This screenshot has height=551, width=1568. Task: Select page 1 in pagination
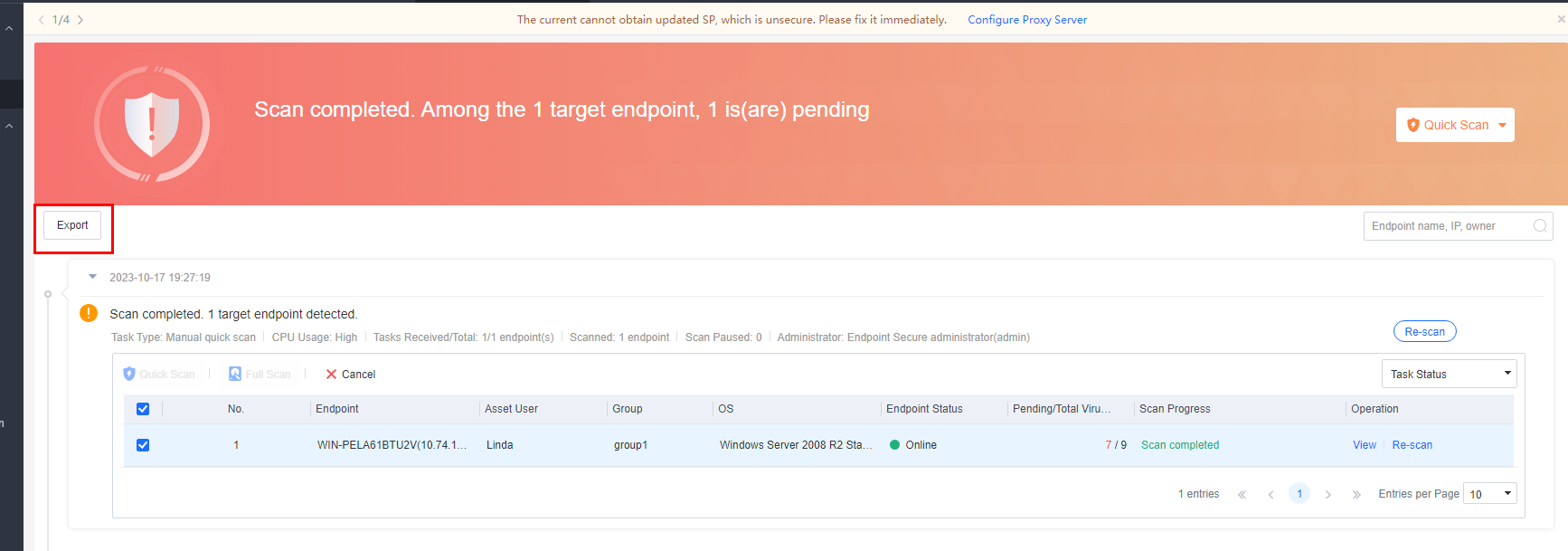pos(1299,494)
